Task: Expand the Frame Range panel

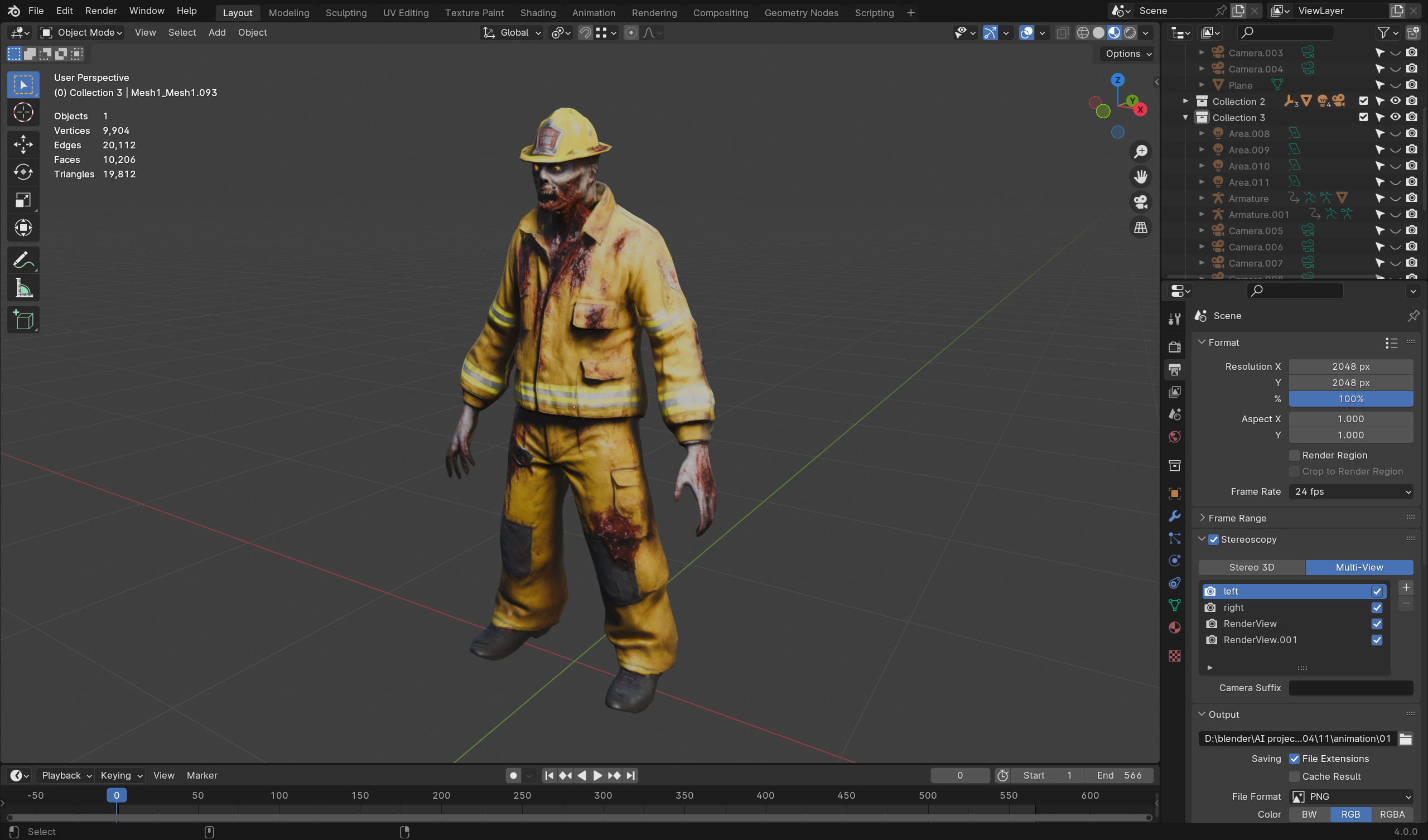Action: (1237, 518)
